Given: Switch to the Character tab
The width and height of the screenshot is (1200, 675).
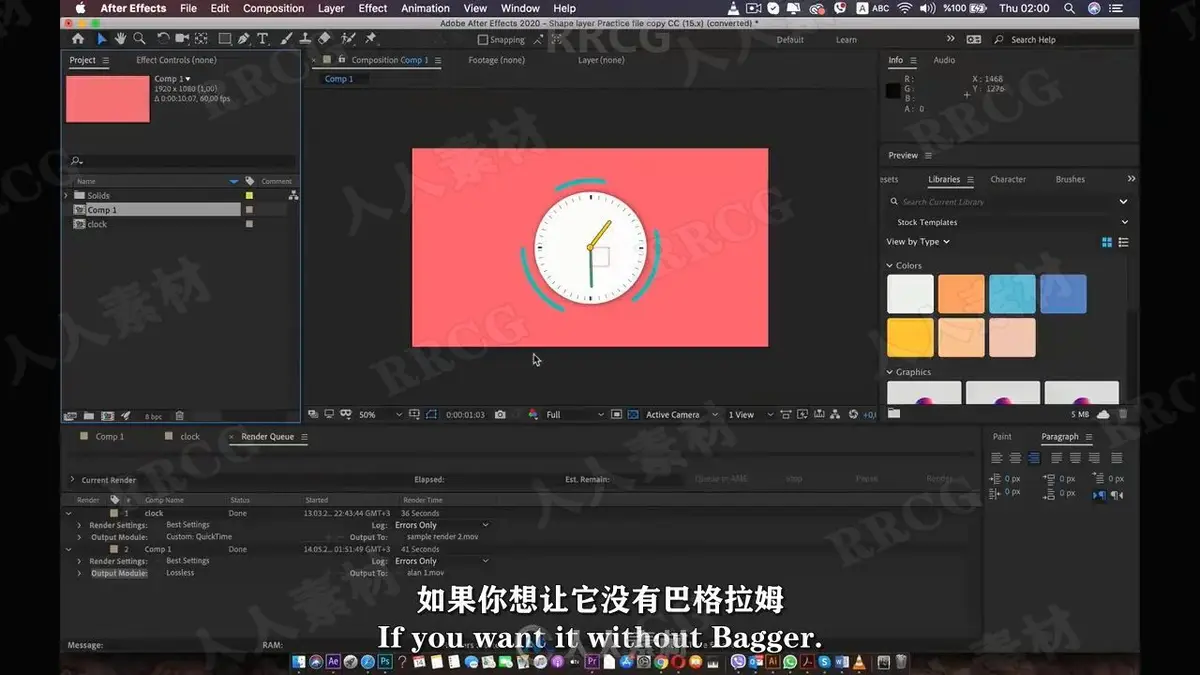Looking at the screenshot, I should click(x=1008, y=180).
